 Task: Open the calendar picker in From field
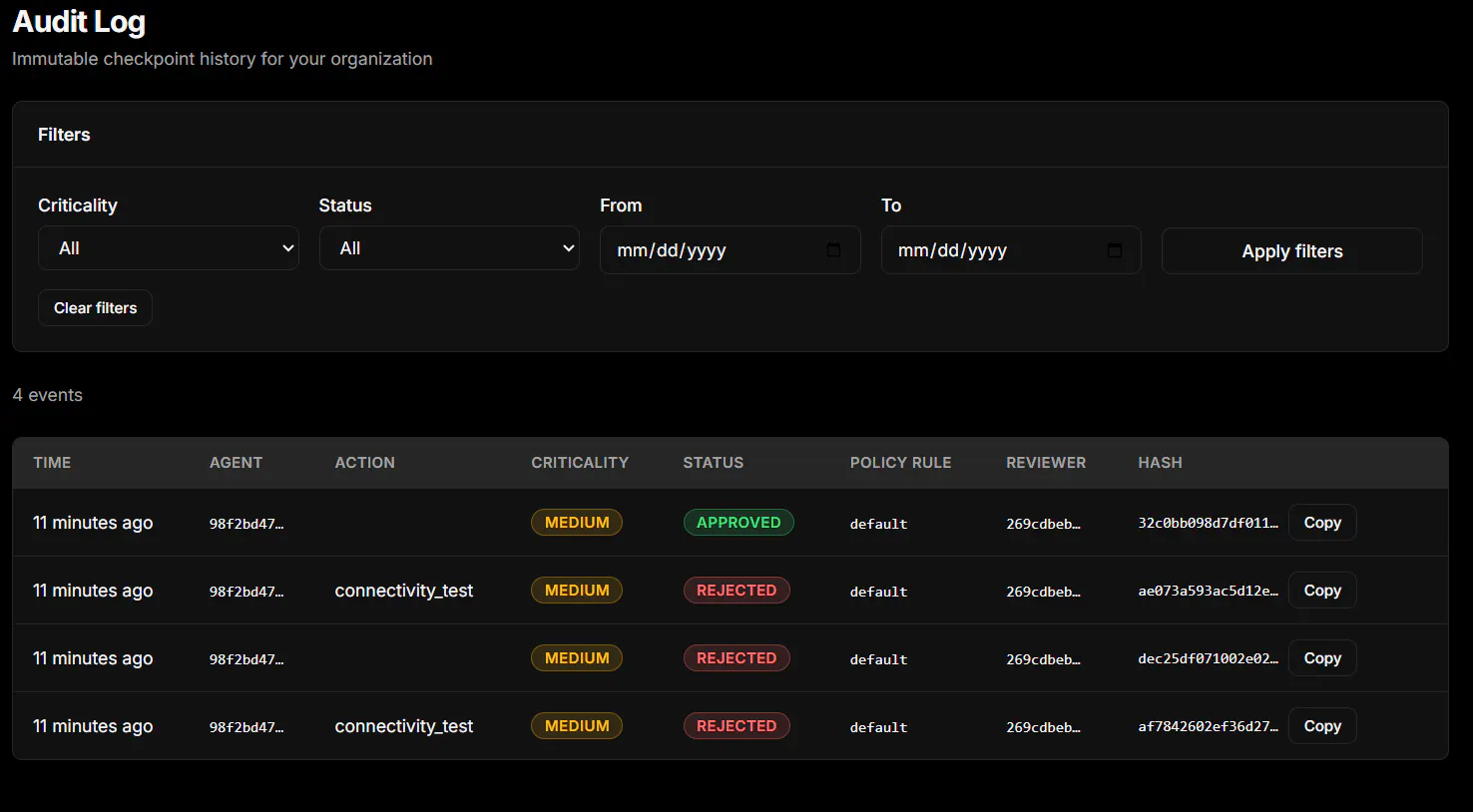click(833, 250)
